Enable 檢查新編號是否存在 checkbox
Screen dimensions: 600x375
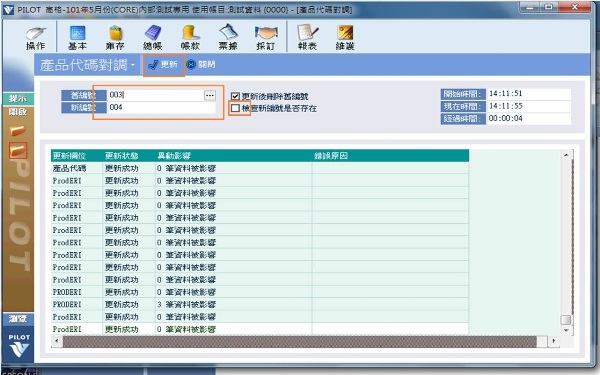pyautogui.click(x=235, y=108)
